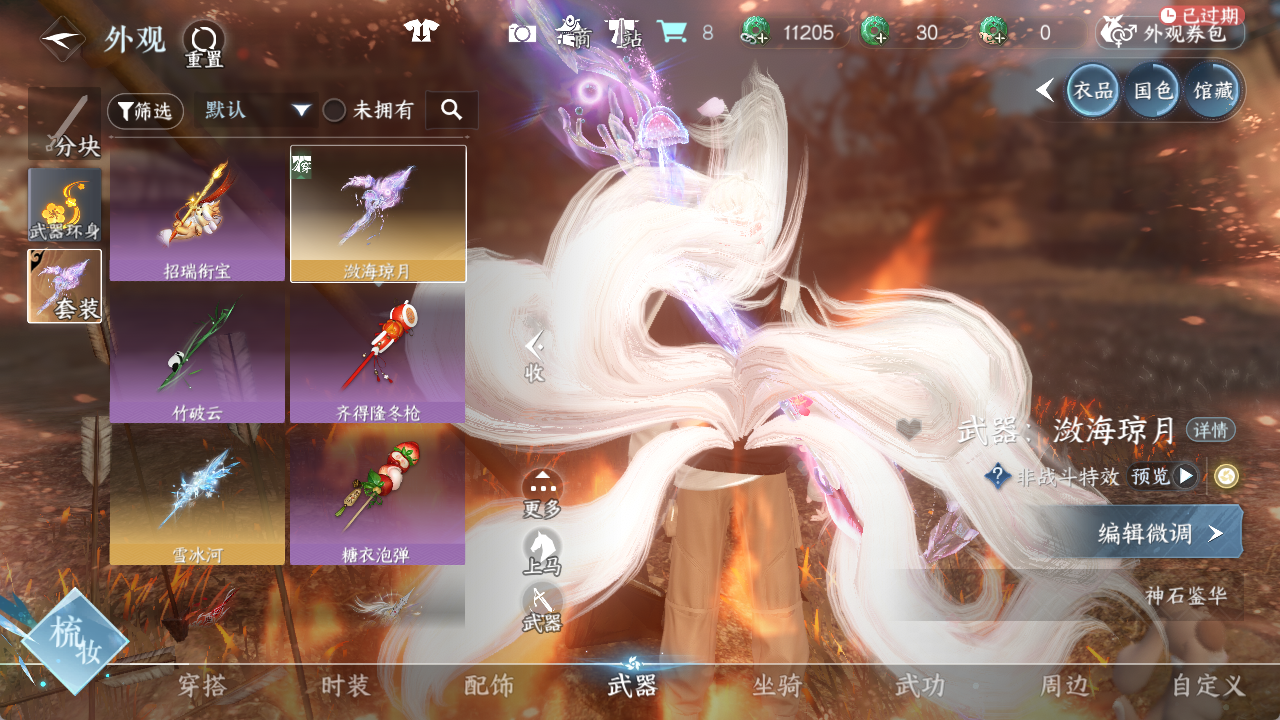
Task: Switch to the 武器 bottom tab
Action: [632, 686]
